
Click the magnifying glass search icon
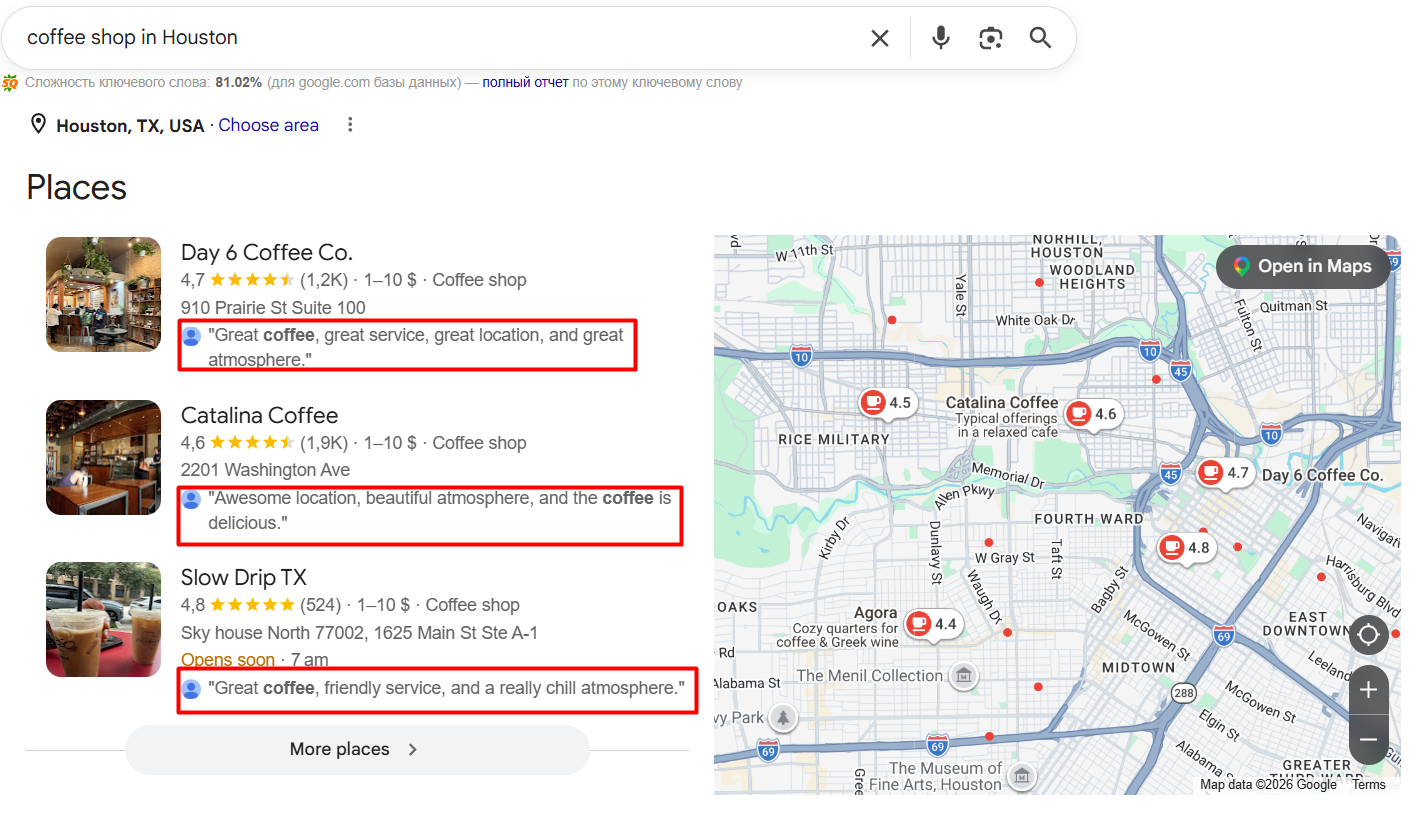(x=1040, y=38)
